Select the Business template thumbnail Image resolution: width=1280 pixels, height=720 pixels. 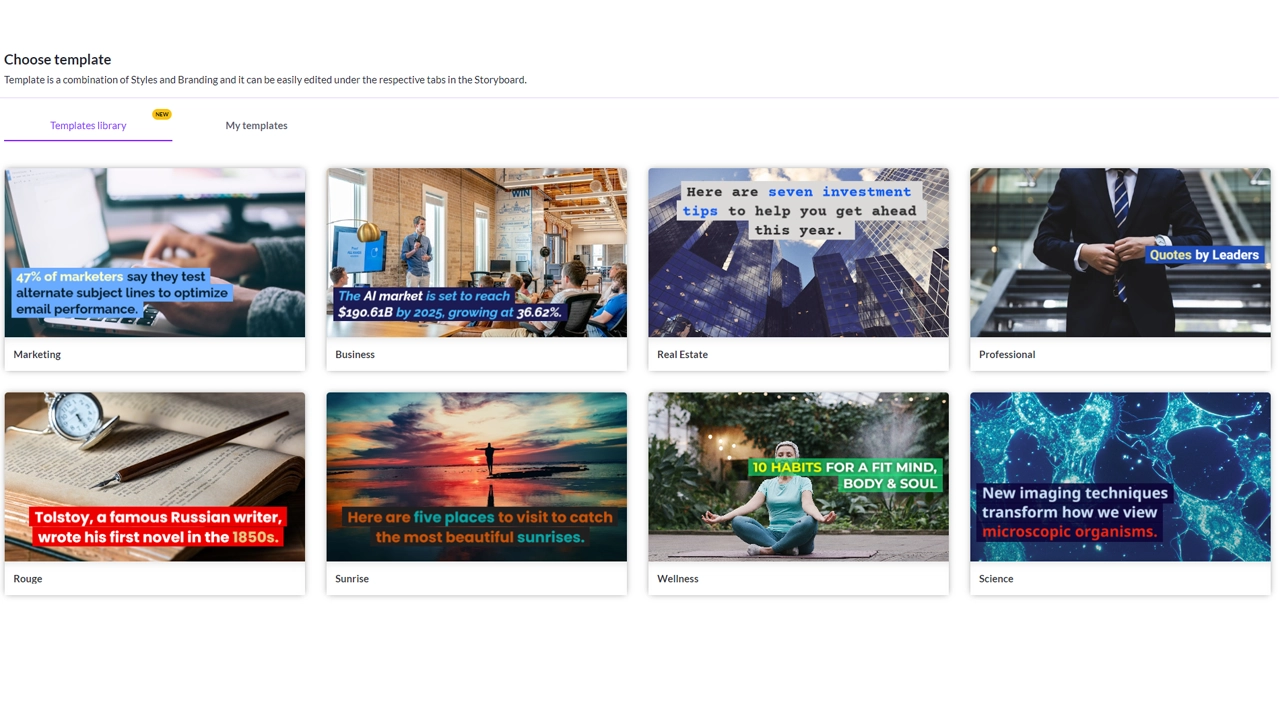[x=477, y=253]
